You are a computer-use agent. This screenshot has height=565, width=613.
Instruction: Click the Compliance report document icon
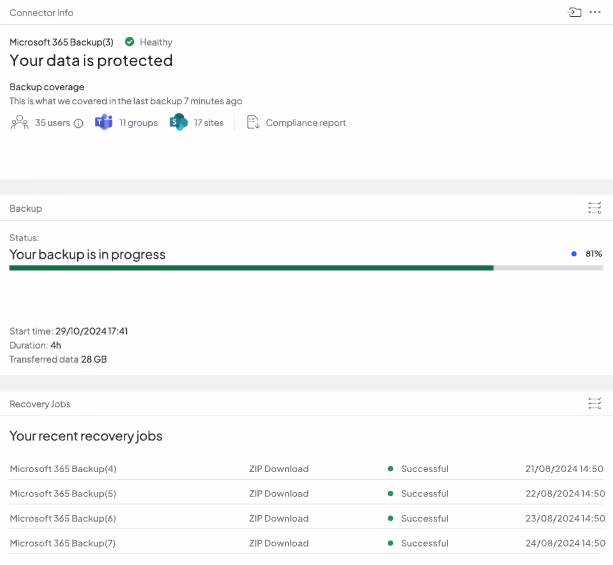[253, 122]
